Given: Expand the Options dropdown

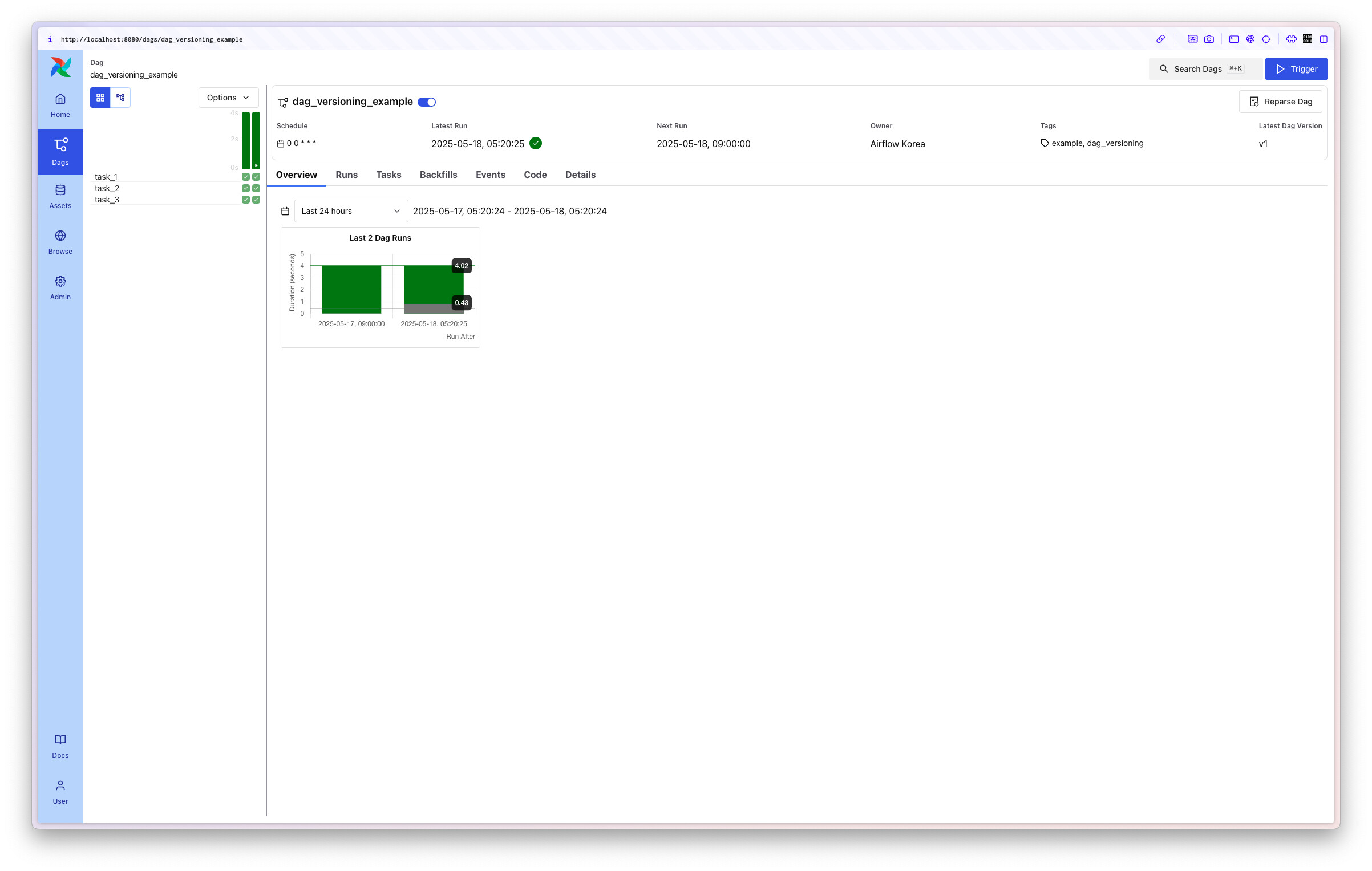Looking at the screenshot, I should (x=228, y=98).
